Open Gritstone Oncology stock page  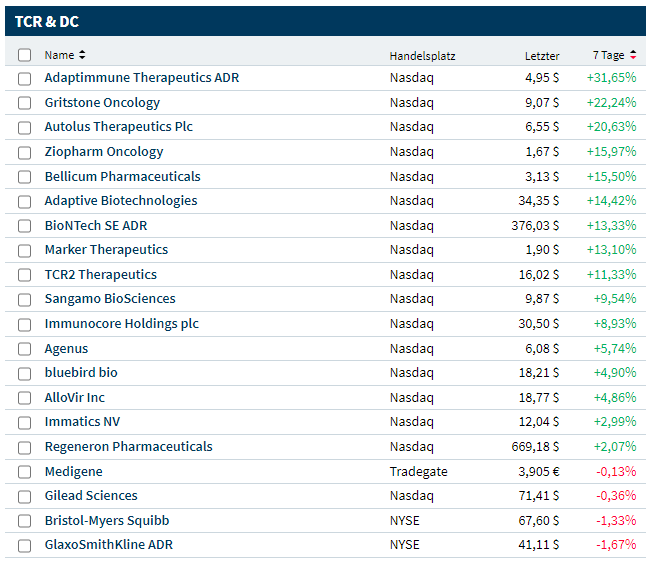pyautogui.click(x=102, y=102)
